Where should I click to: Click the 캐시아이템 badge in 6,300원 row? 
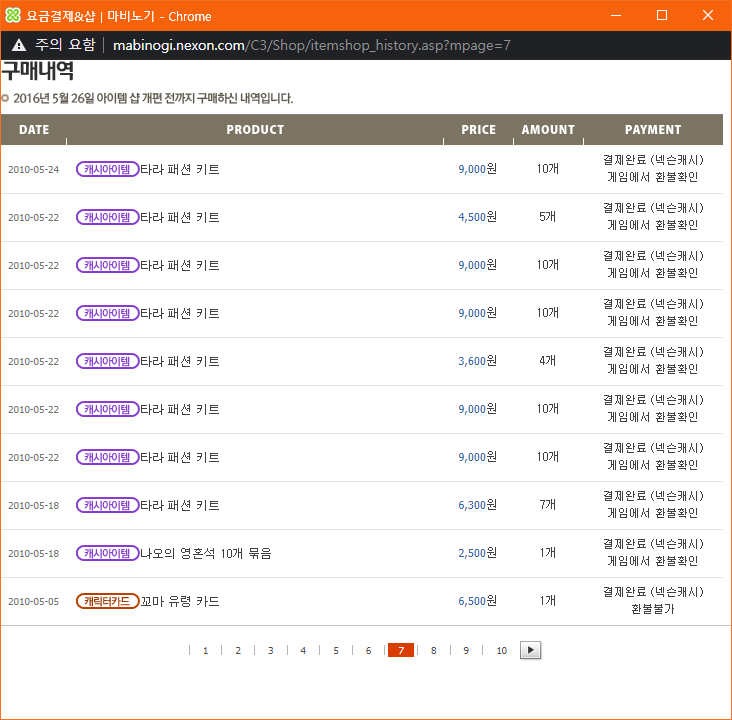107,505
